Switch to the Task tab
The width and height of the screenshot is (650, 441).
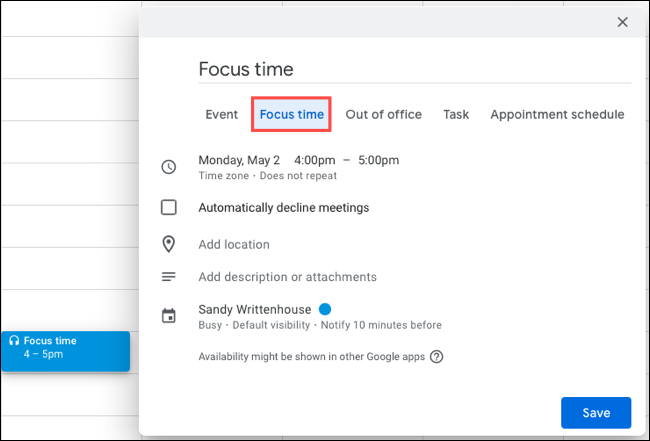(x=456, y=115)
